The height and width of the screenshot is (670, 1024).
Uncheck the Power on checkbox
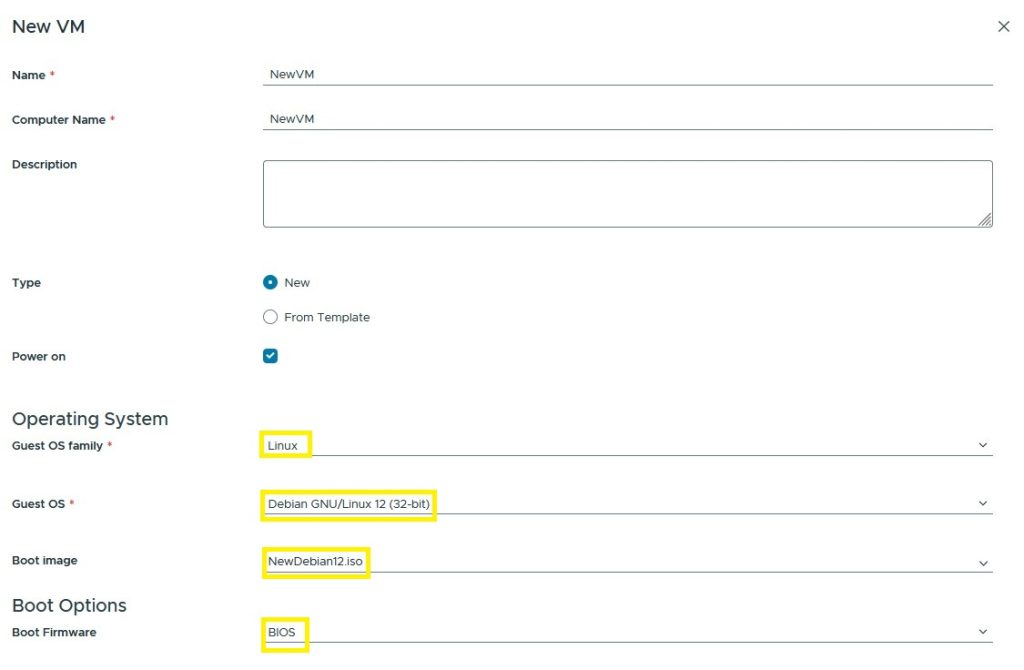[270, 356]
